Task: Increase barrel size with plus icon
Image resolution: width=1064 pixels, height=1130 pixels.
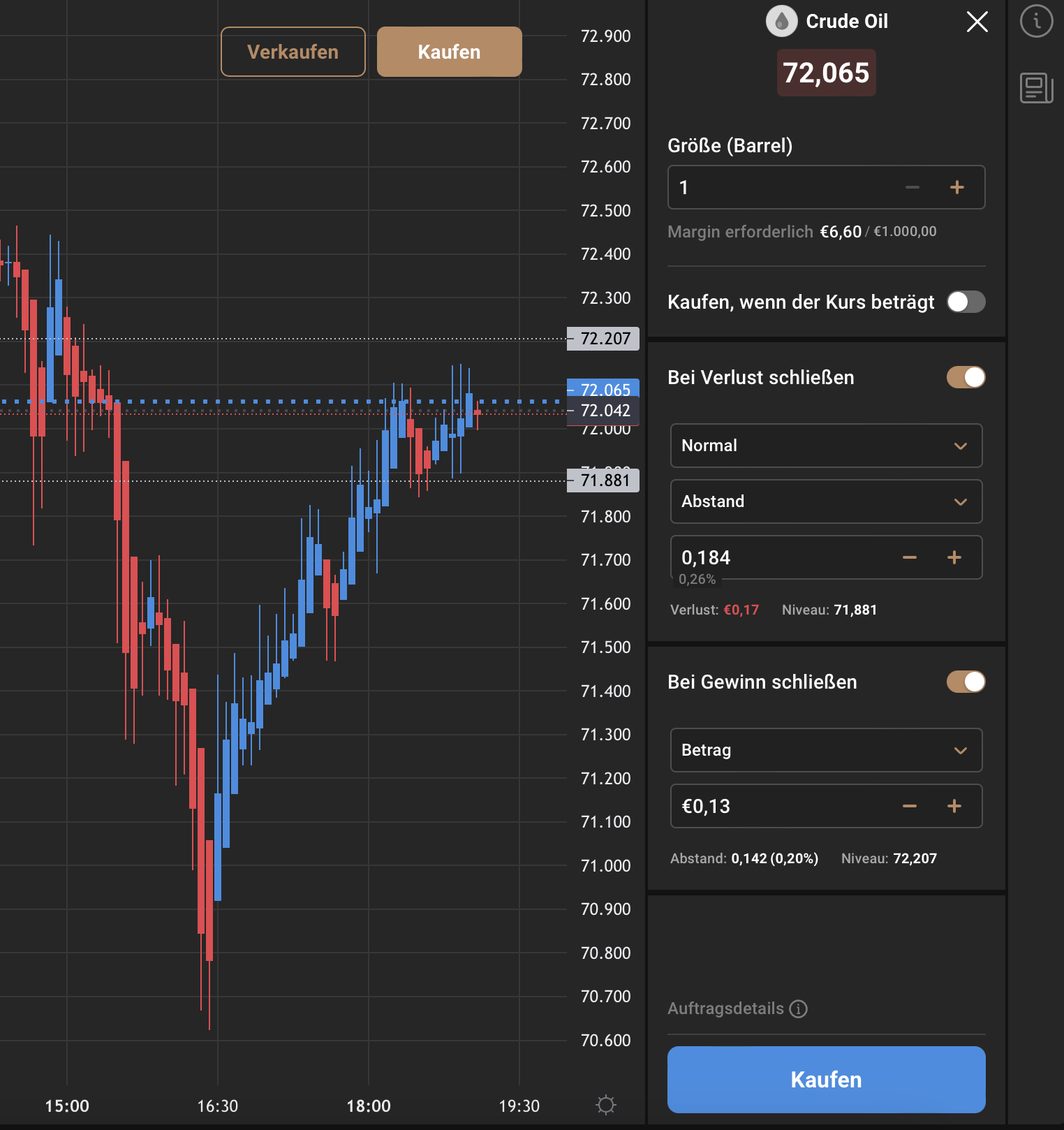Action: click(957, 187)
